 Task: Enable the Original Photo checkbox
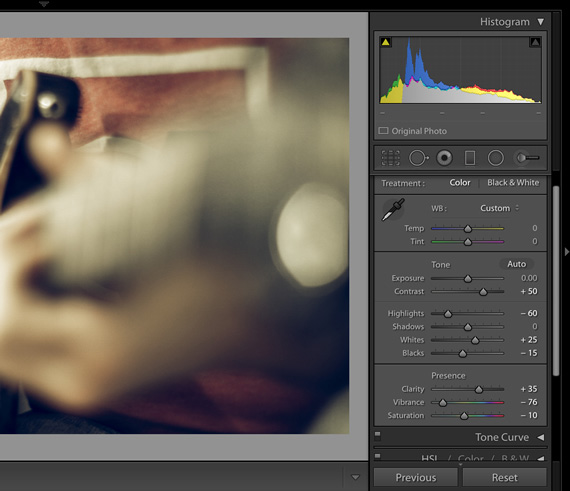tap(383, 130)
